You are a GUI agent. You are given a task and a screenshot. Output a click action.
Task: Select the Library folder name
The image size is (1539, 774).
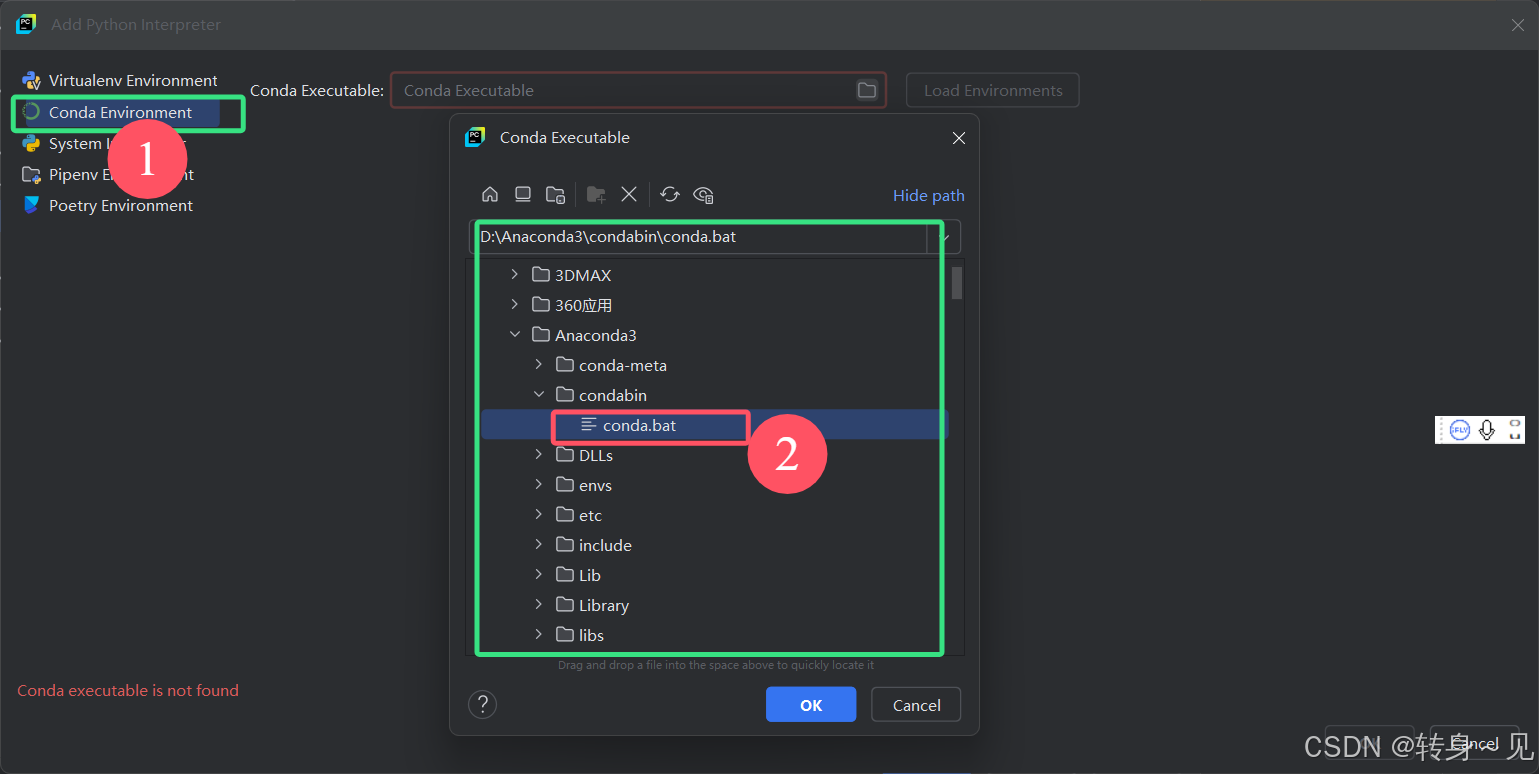604,605
